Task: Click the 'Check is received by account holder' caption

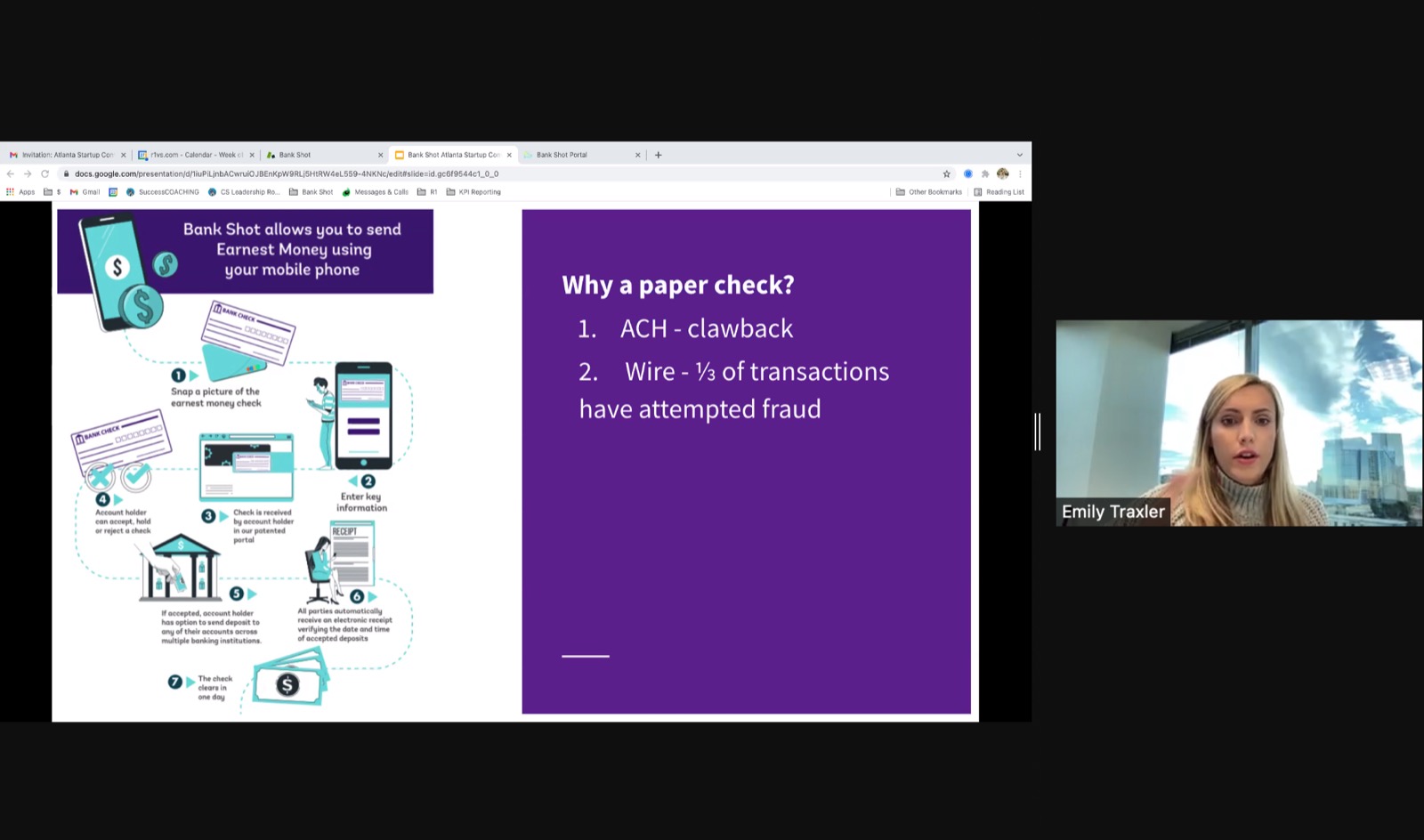Action: (263, 526)
